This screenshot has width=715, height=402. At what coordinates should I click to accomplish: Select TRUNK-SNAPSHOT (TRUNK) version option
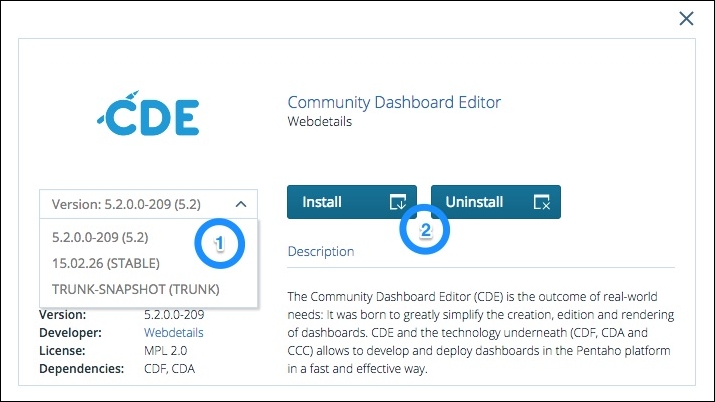135,289
